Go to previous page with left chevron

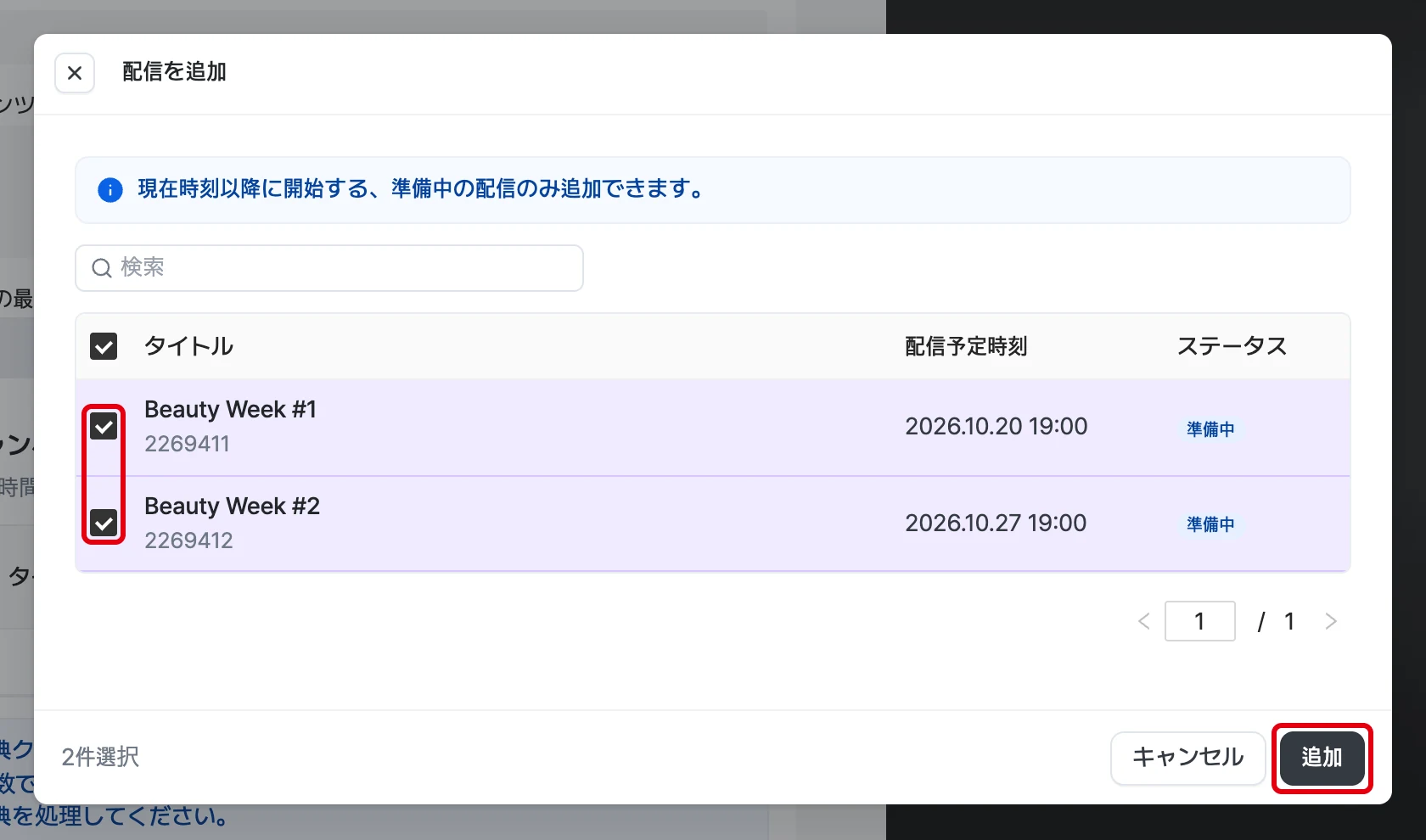pos(1144,622)
